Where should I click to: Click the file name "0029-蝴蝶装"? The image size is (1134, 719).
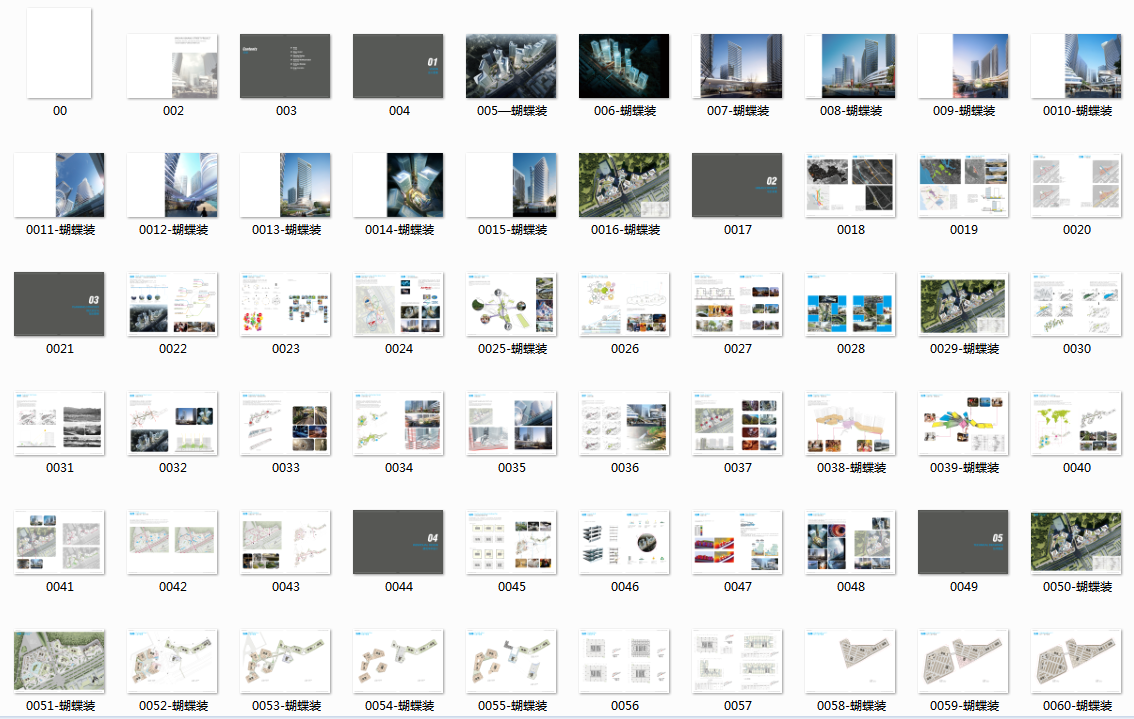(x=964, y=349)
